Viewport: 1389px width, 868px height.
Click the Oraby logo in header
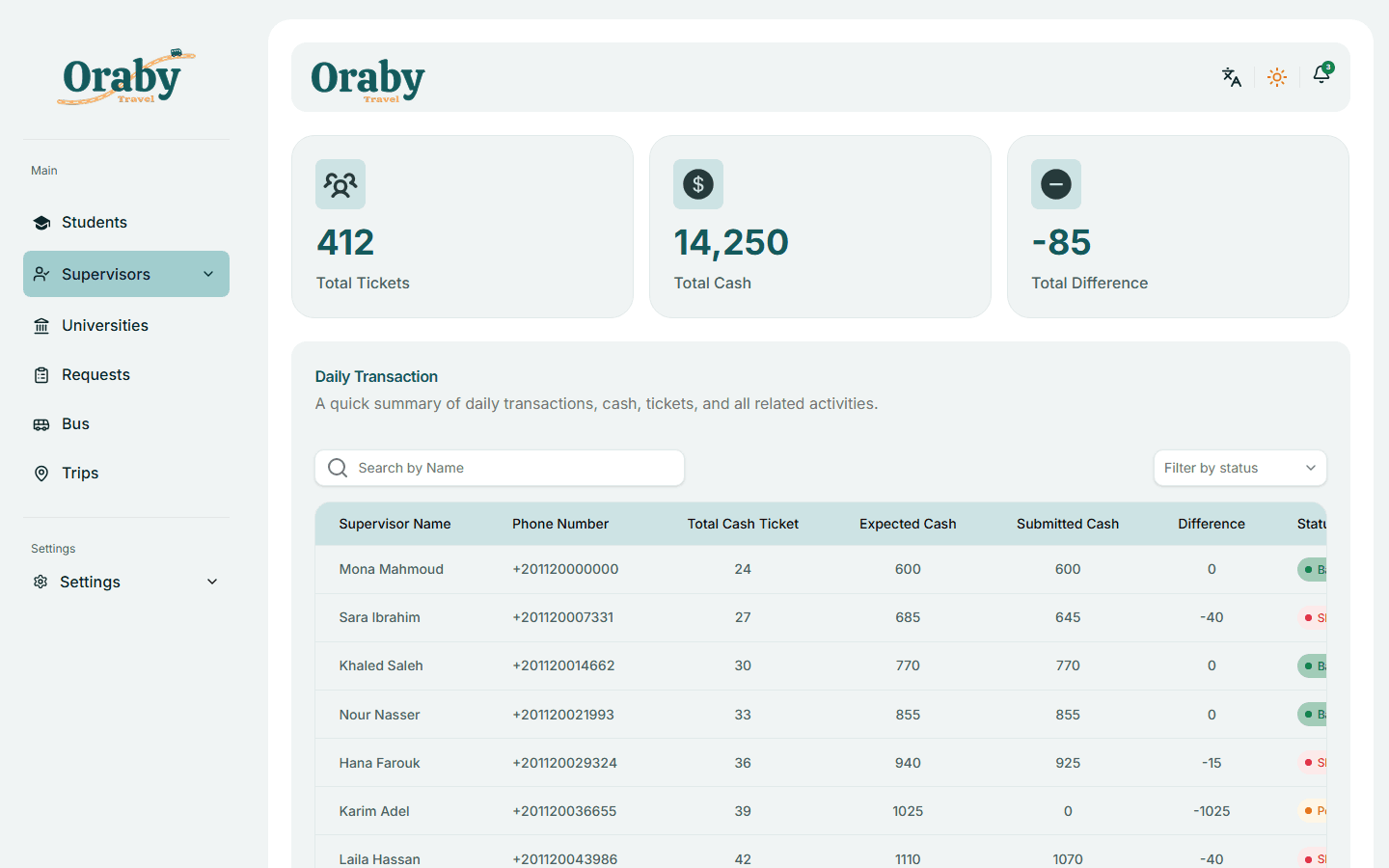pyautogui.click(x=368, y=79)
